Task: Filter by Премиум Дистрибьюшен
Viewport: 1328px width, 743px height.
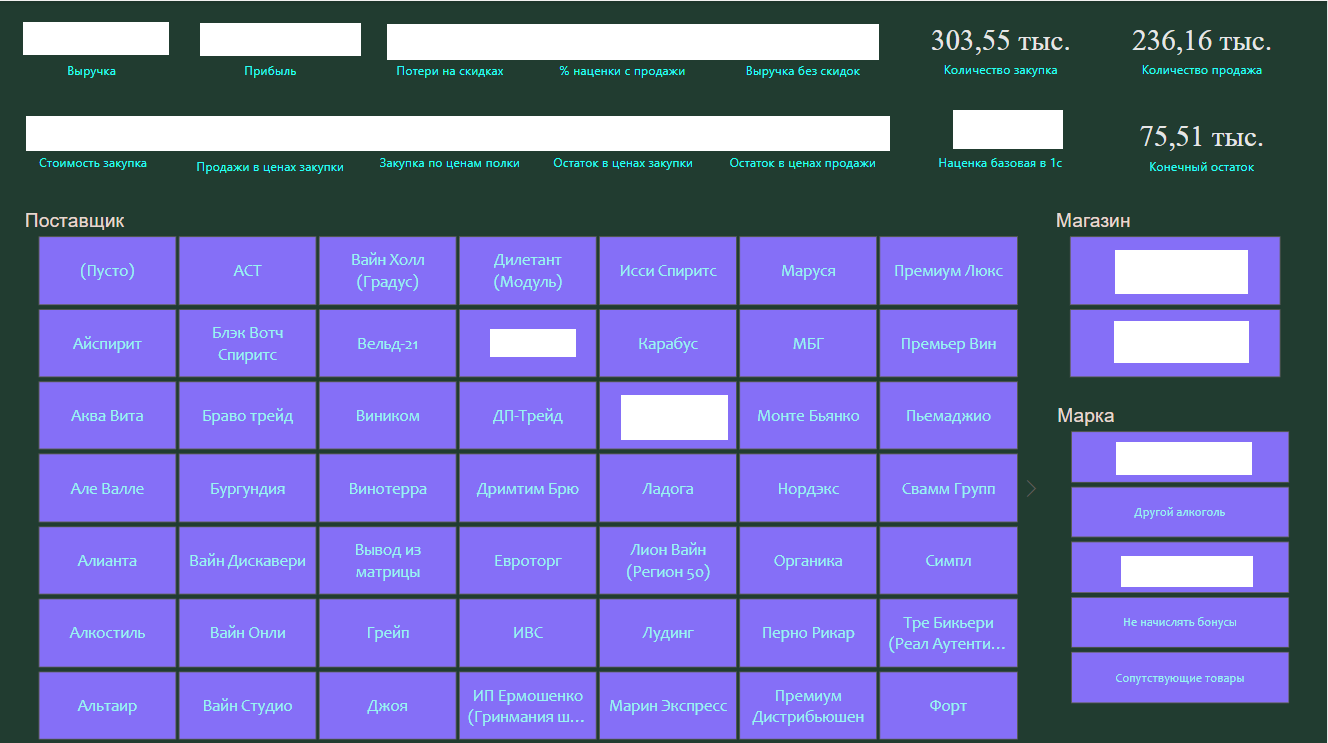Action: tap(808, 706)
